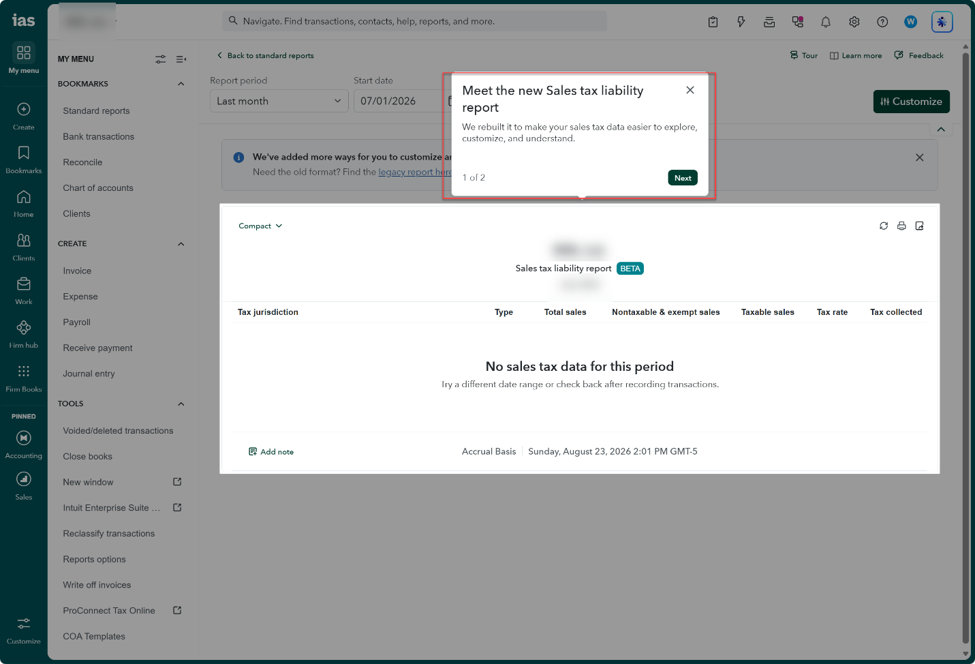Open Receive payment

(x=98, y=348)
